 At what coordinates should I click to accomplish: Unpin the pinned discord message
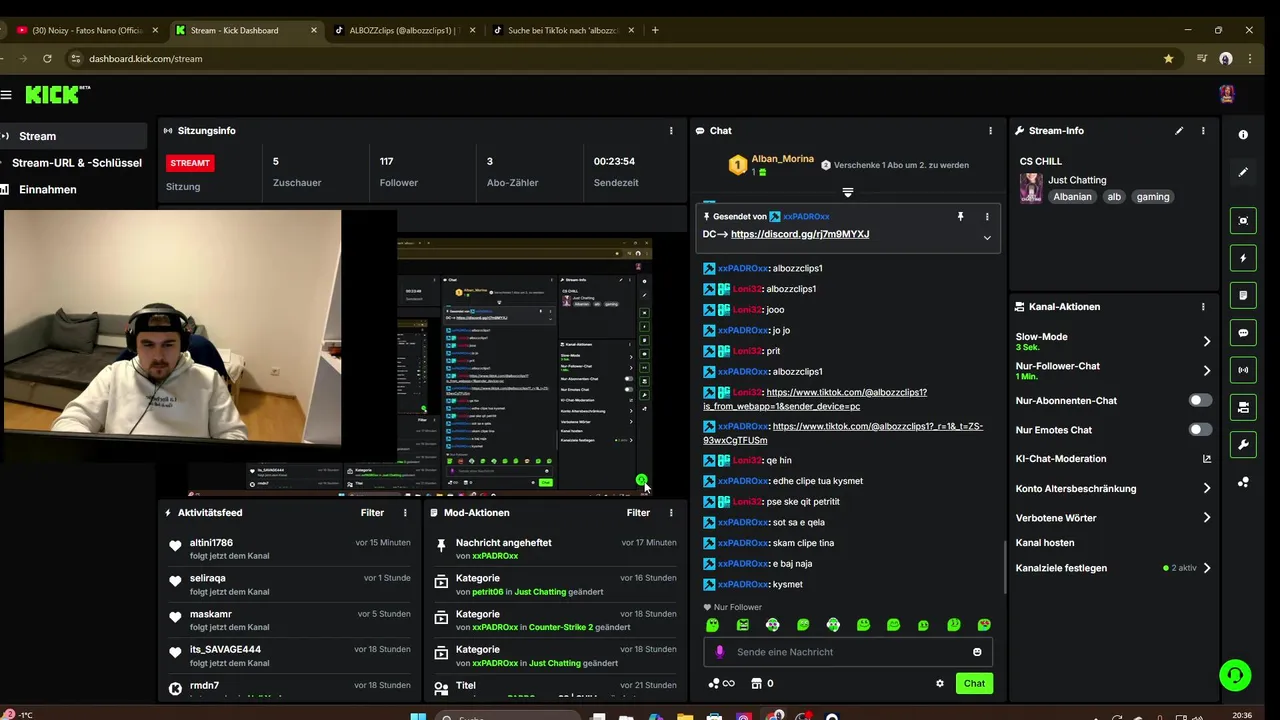click(x=960, y=216)
